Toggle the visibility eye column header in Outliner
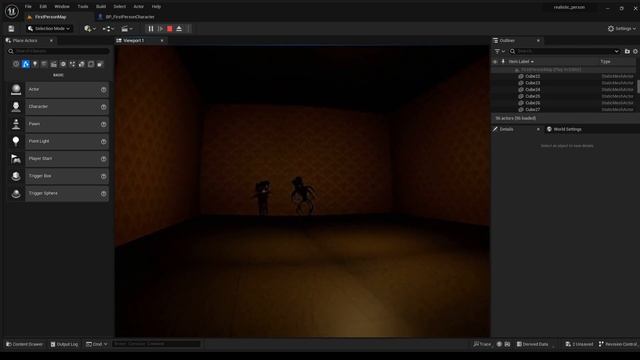 [x=495, y=62]
